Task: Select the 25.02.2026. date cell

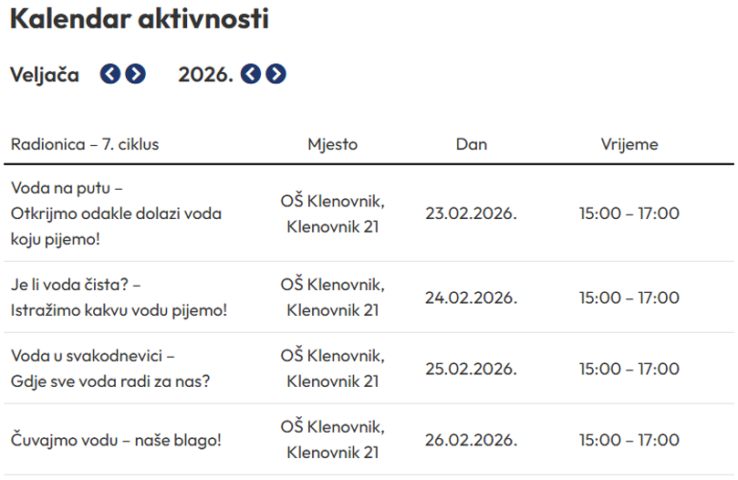Action: (x=471, y=369)
